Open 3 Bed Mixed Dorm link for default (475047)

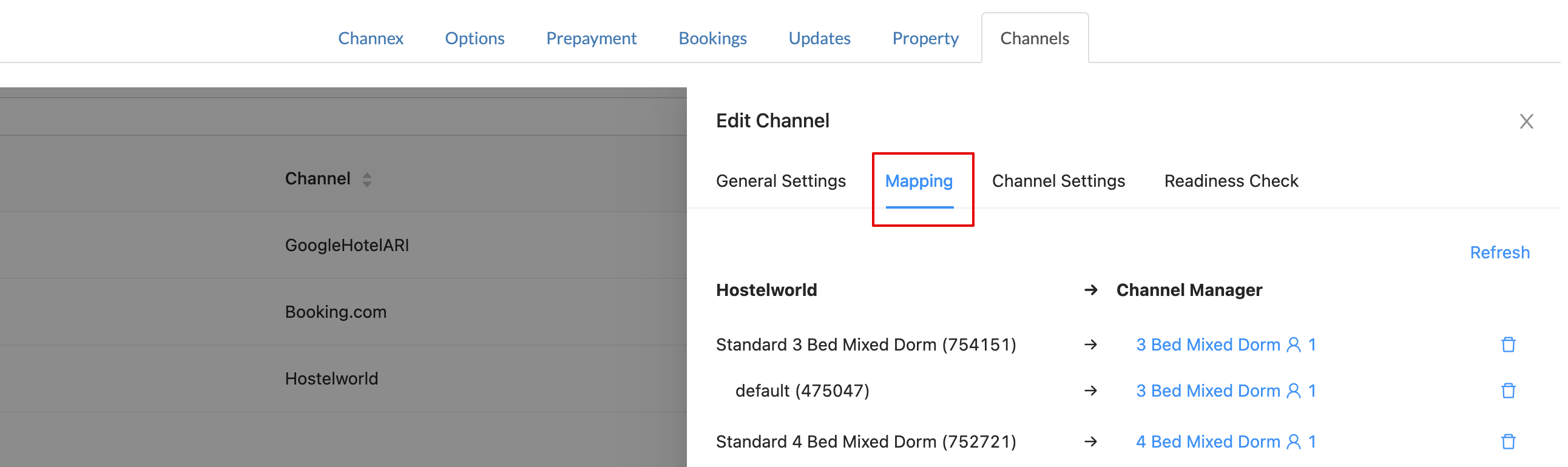(x=1225, y=391)
